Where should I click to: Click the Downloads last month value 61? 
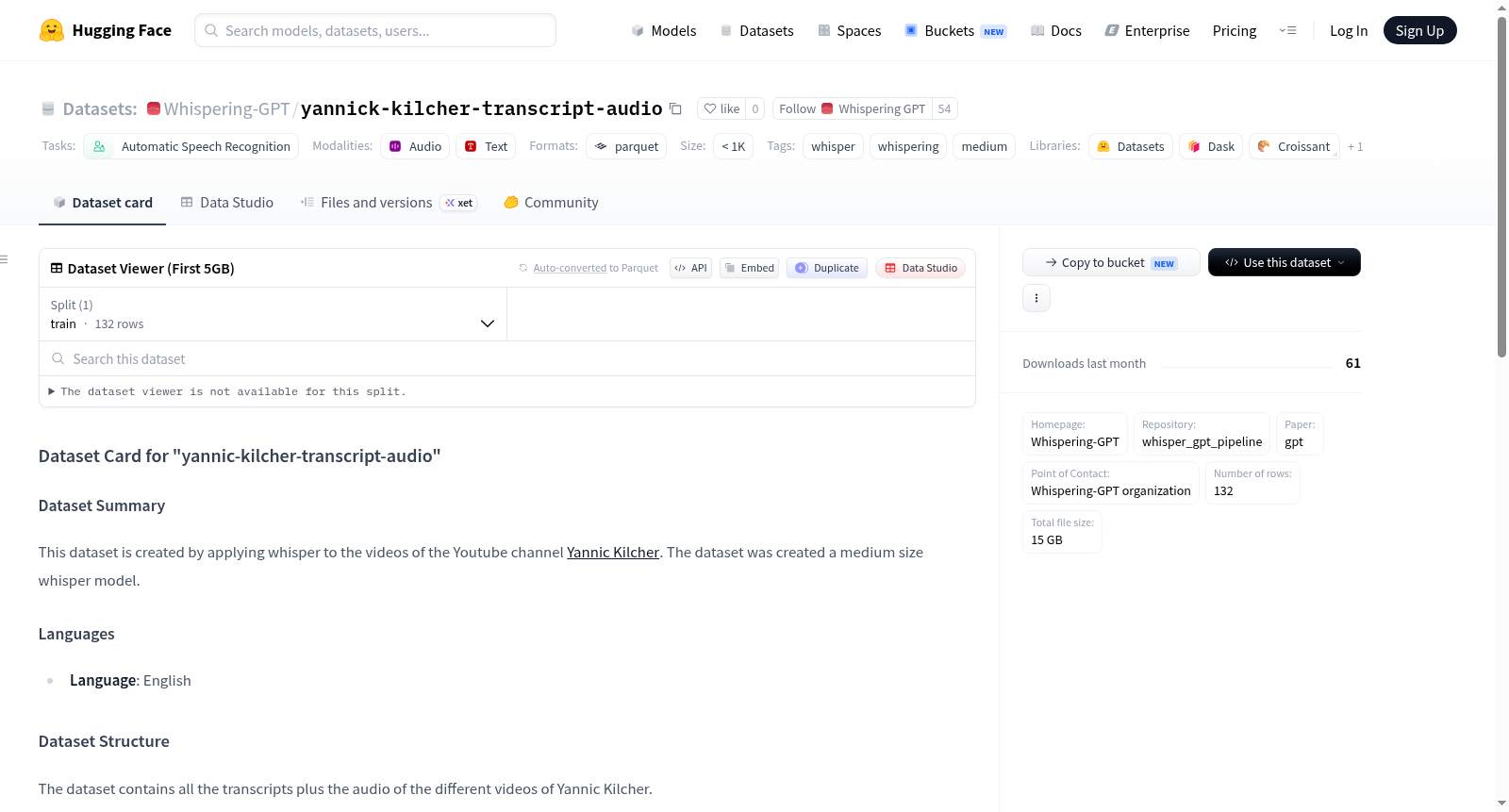tap(1352, 363)
